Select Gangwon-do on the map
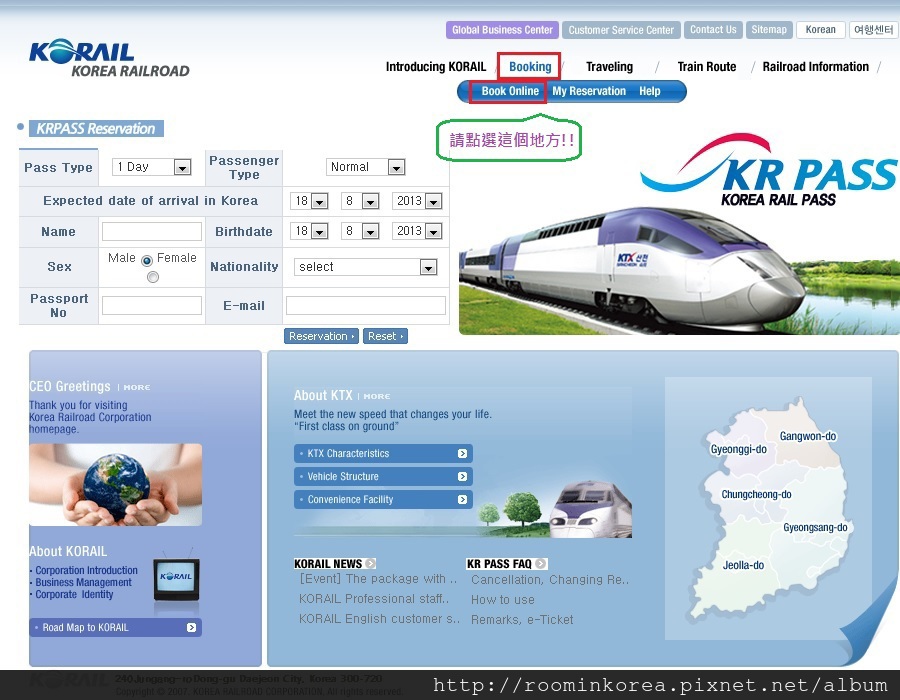Screen dimensions: 900x700 808,436
